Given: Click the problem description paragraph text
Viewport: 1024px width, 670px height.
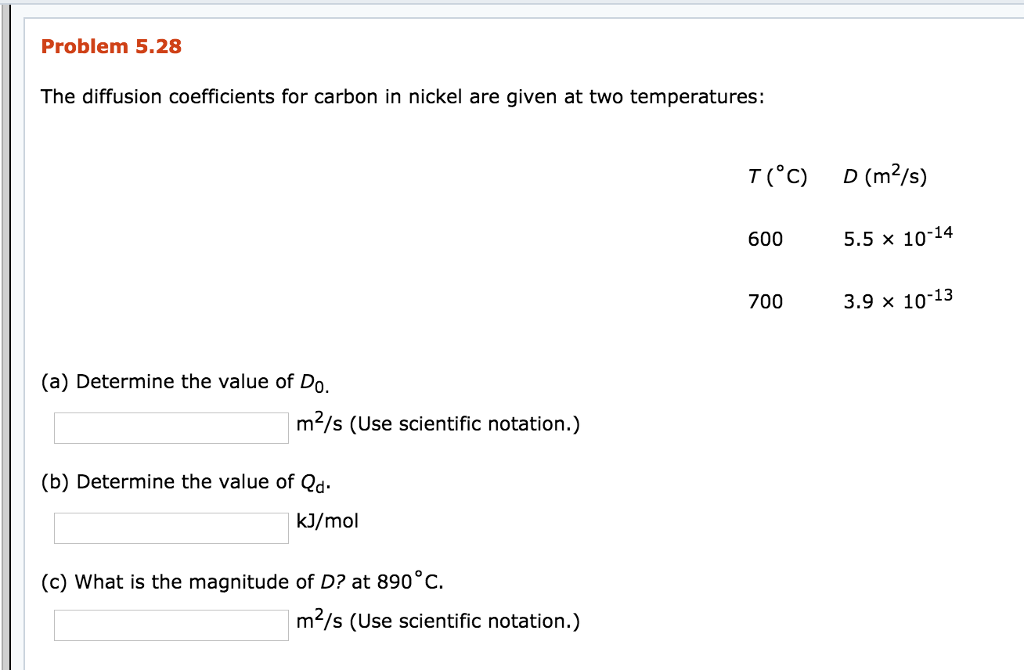Looking at the screenshot, I should tap(402, 96).
